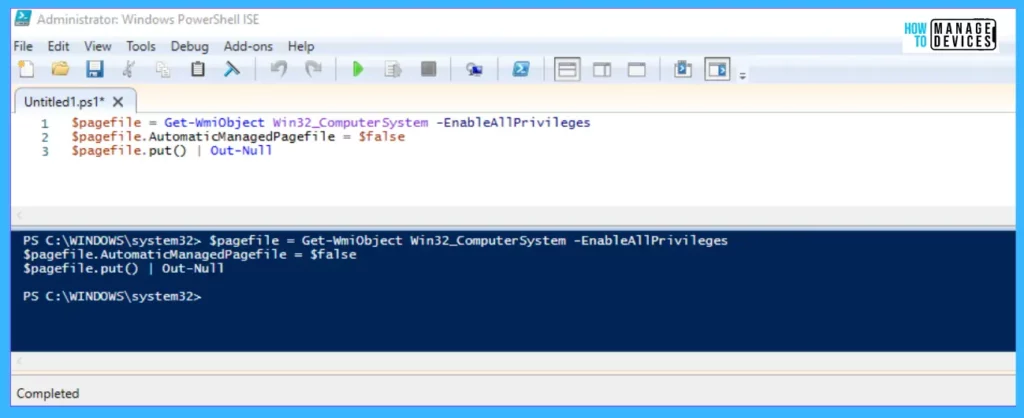Open the Help menu

(301, 46)
